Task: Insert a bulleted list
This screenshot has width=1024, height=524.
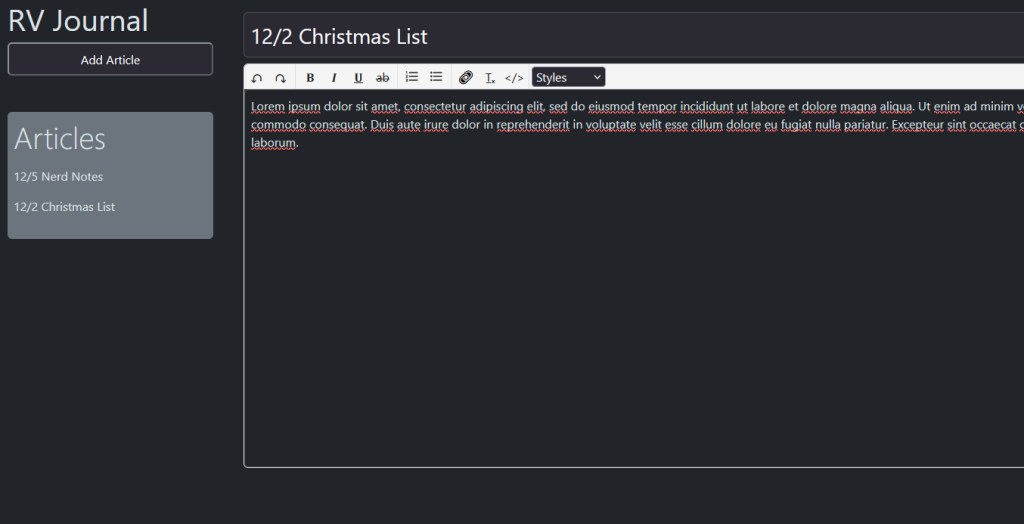Action: pos(436,77)
